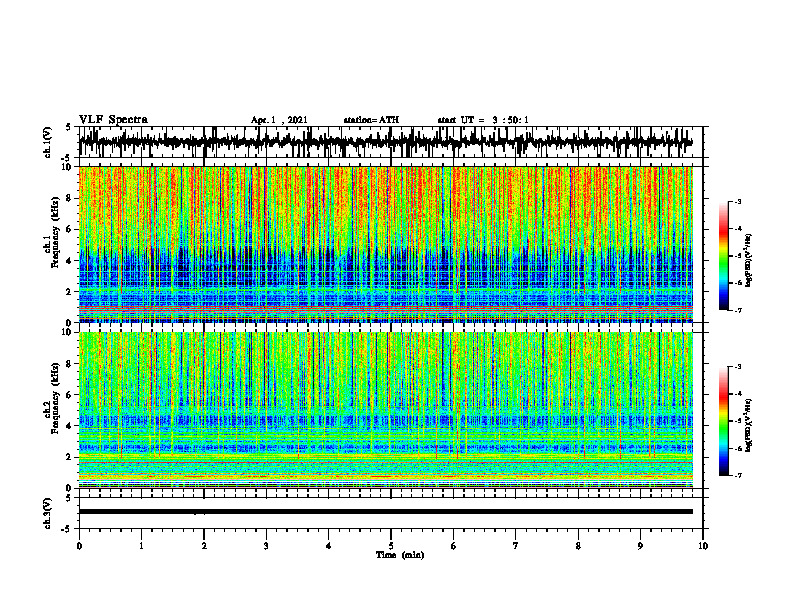This screenshot has height=612, width=792.
Task: Click the ch.2 colorbar log(PSD) label
Action: [748, 425]
